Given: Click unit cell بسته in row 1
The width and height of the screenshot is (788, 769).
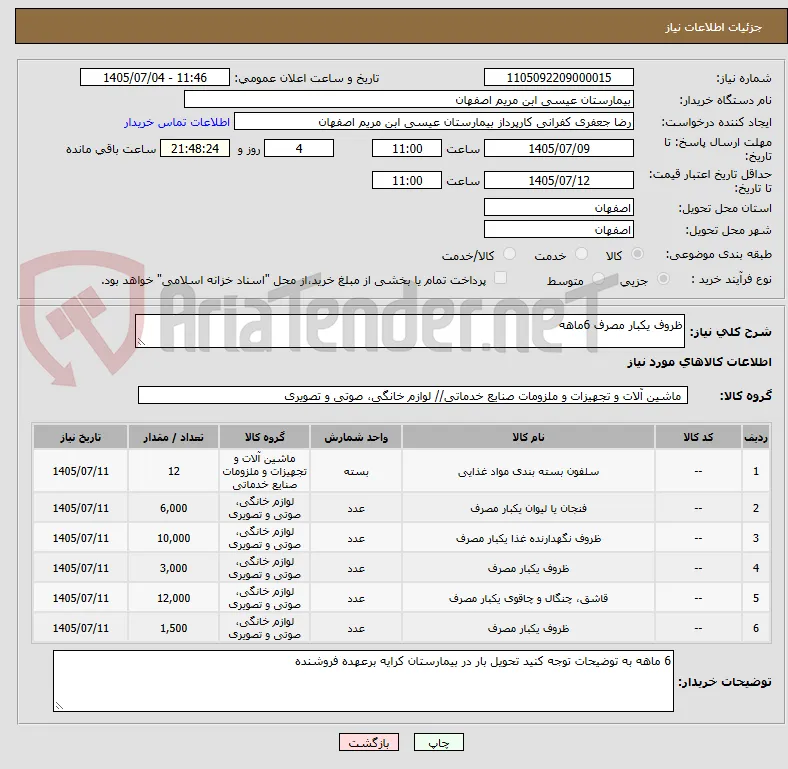Looking at the screenshot, I should [x=356, y=471].
